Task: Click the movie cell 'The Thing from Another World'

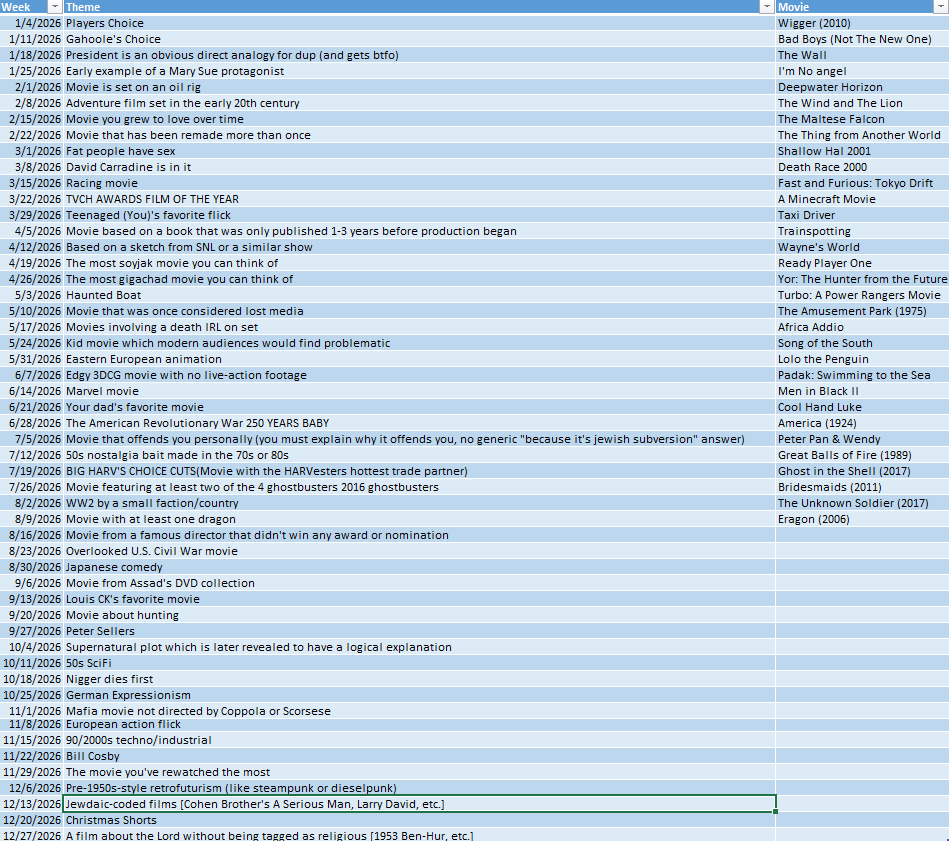Action: tap(862, 135)
